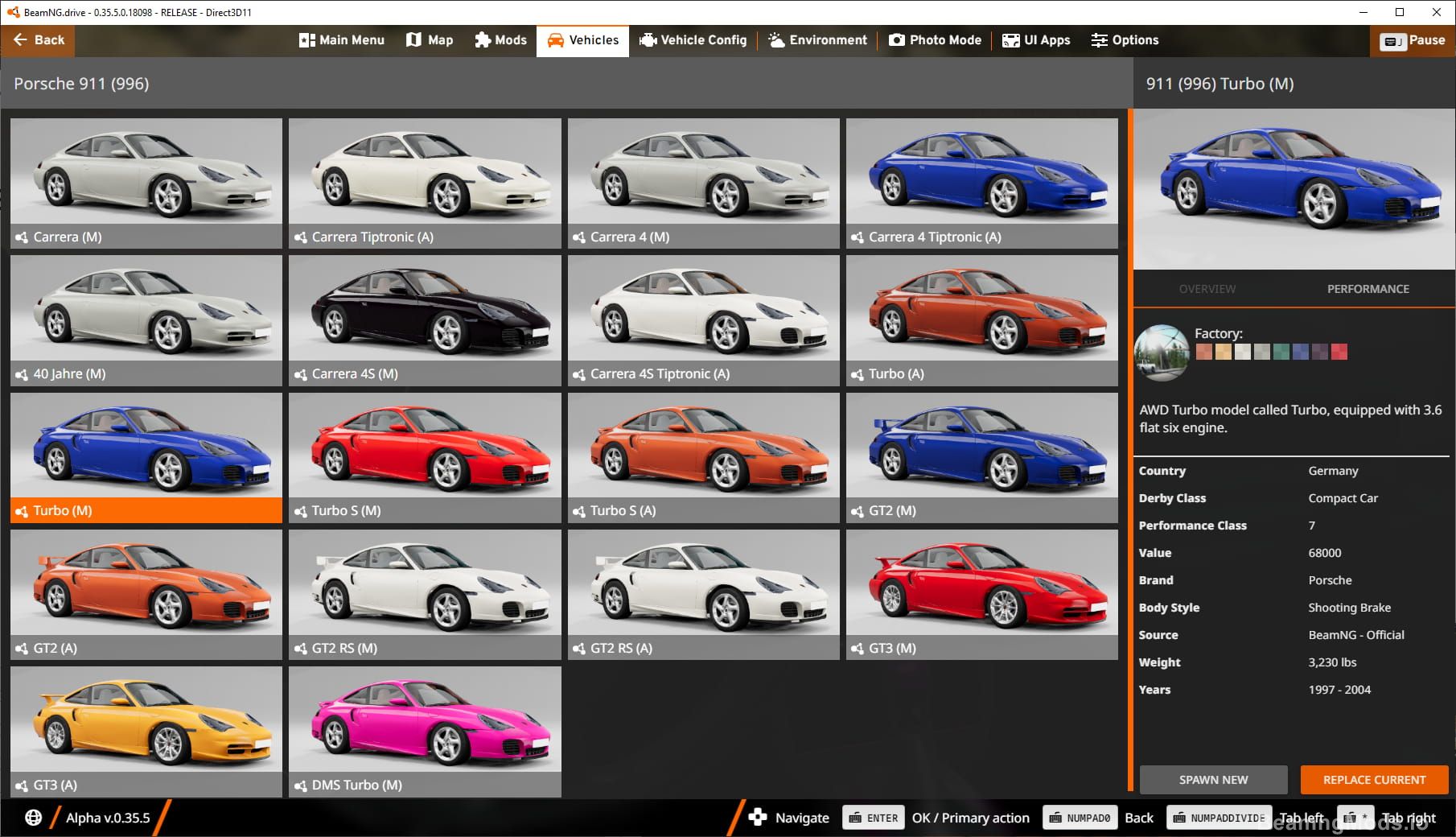The image size is (1456, 837).
Task: Click the config icon beside Carrera 4 (M)
Action: coord(578,237)
